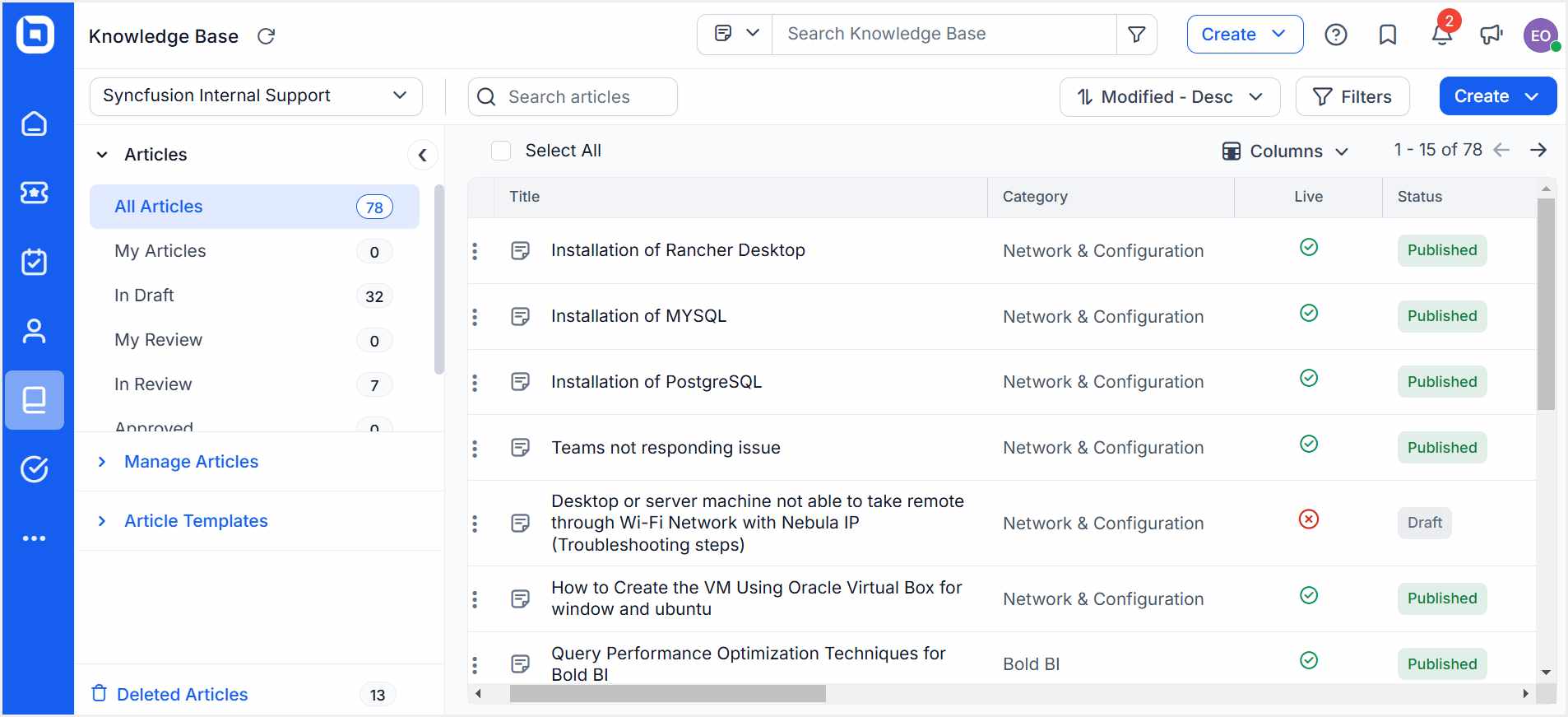1568x717 pixels.
Task: Select In Review in the side list
Action: tap(254, 384)
